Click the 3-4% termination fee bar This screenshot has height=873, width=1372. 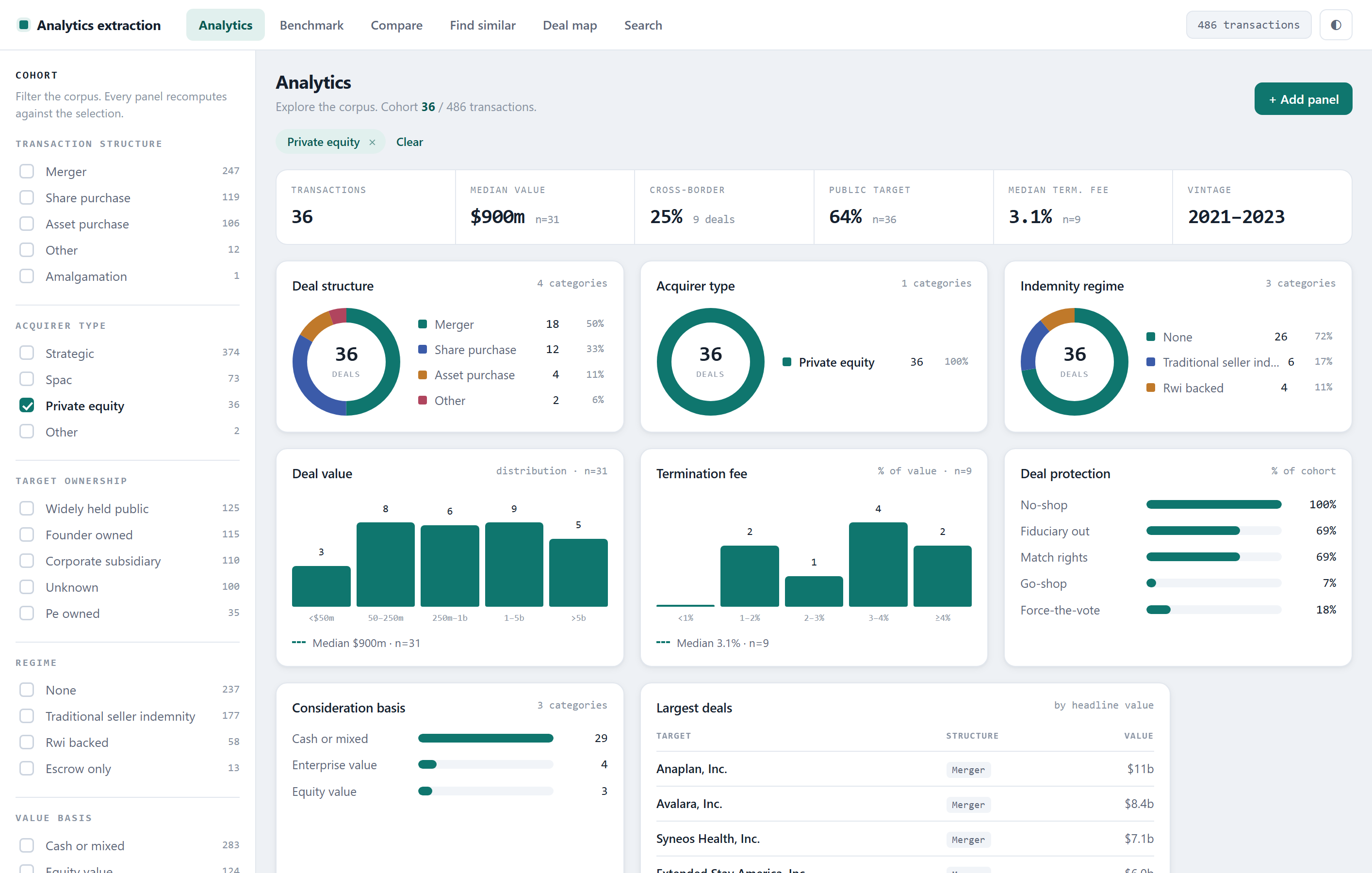coord(878,565)
